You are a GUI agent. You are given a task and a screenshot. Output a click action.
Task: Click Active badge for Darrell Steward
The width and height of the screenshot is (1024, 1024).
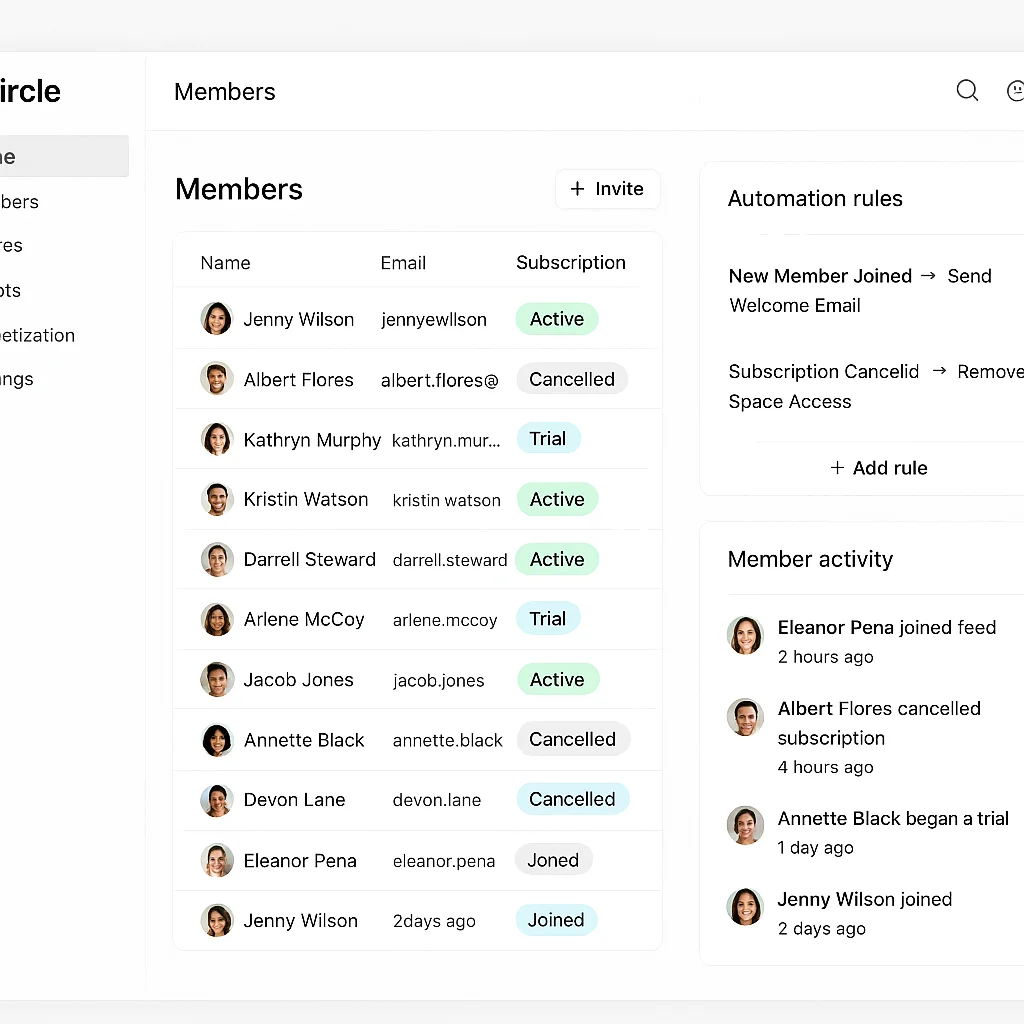pos(556,559)
